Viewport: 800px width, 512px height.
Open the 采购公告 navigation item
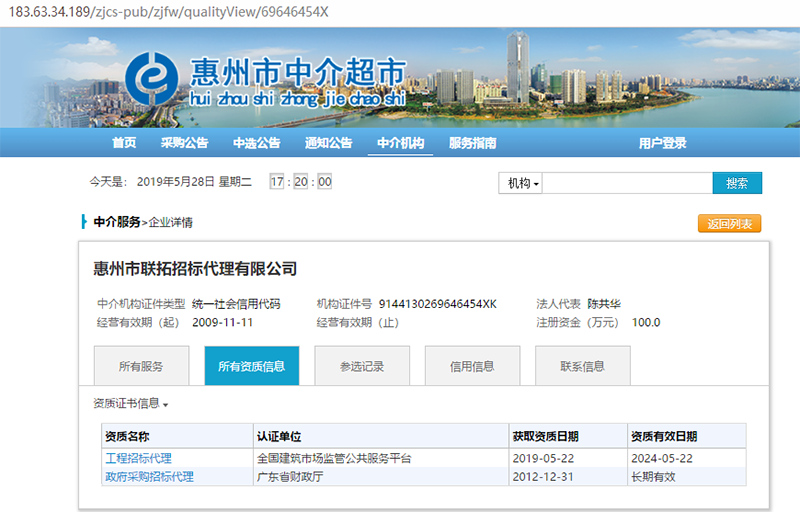(x=184, y=143)
